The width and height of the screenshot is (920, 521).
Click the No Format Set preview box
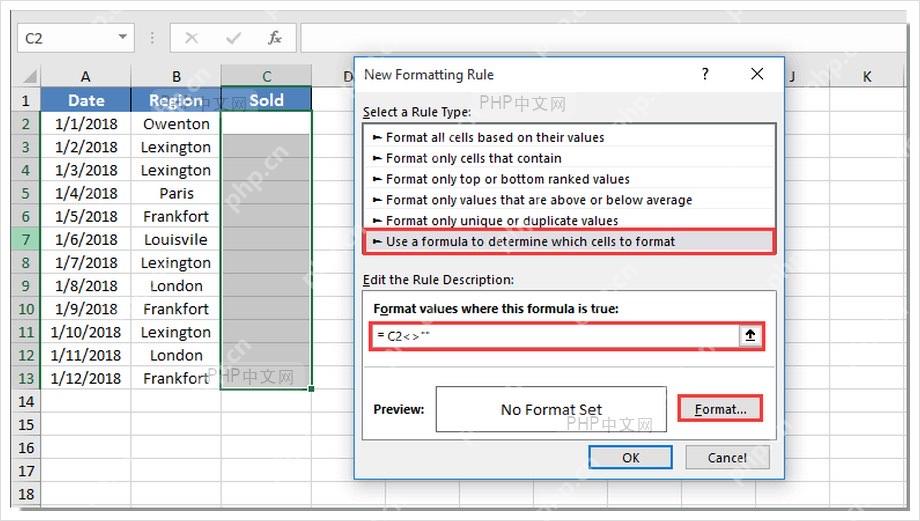551,409
